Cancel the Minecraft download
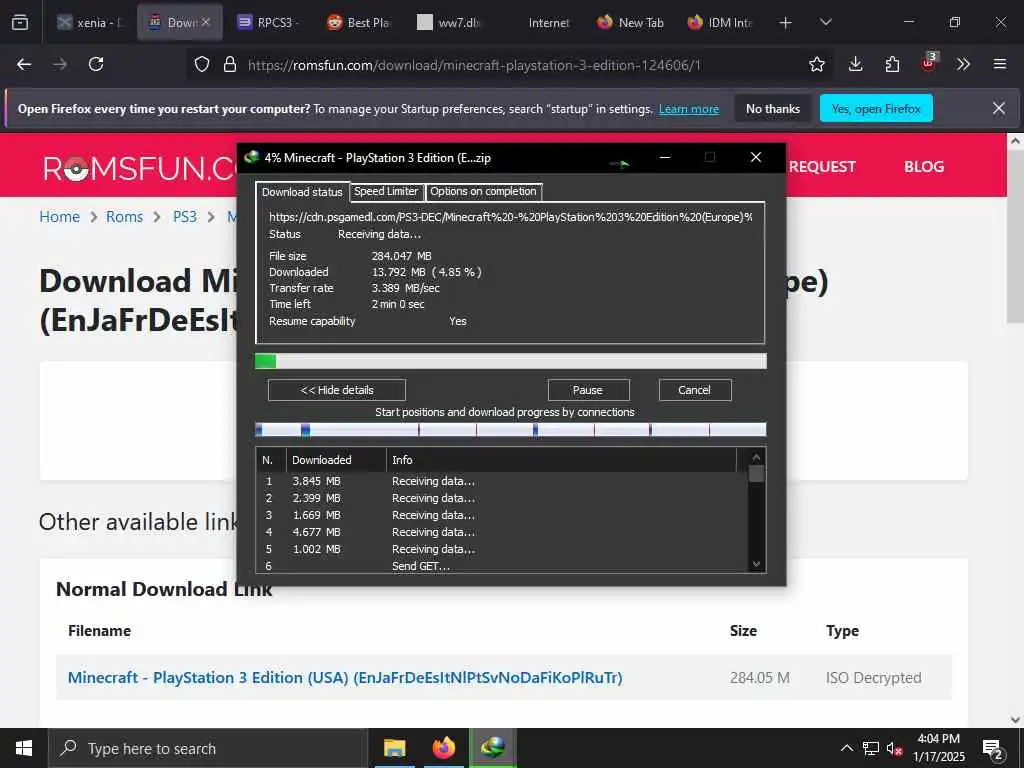Image resolution: width=1024 pixels, height=768 pixels. [x=695, y=391]
